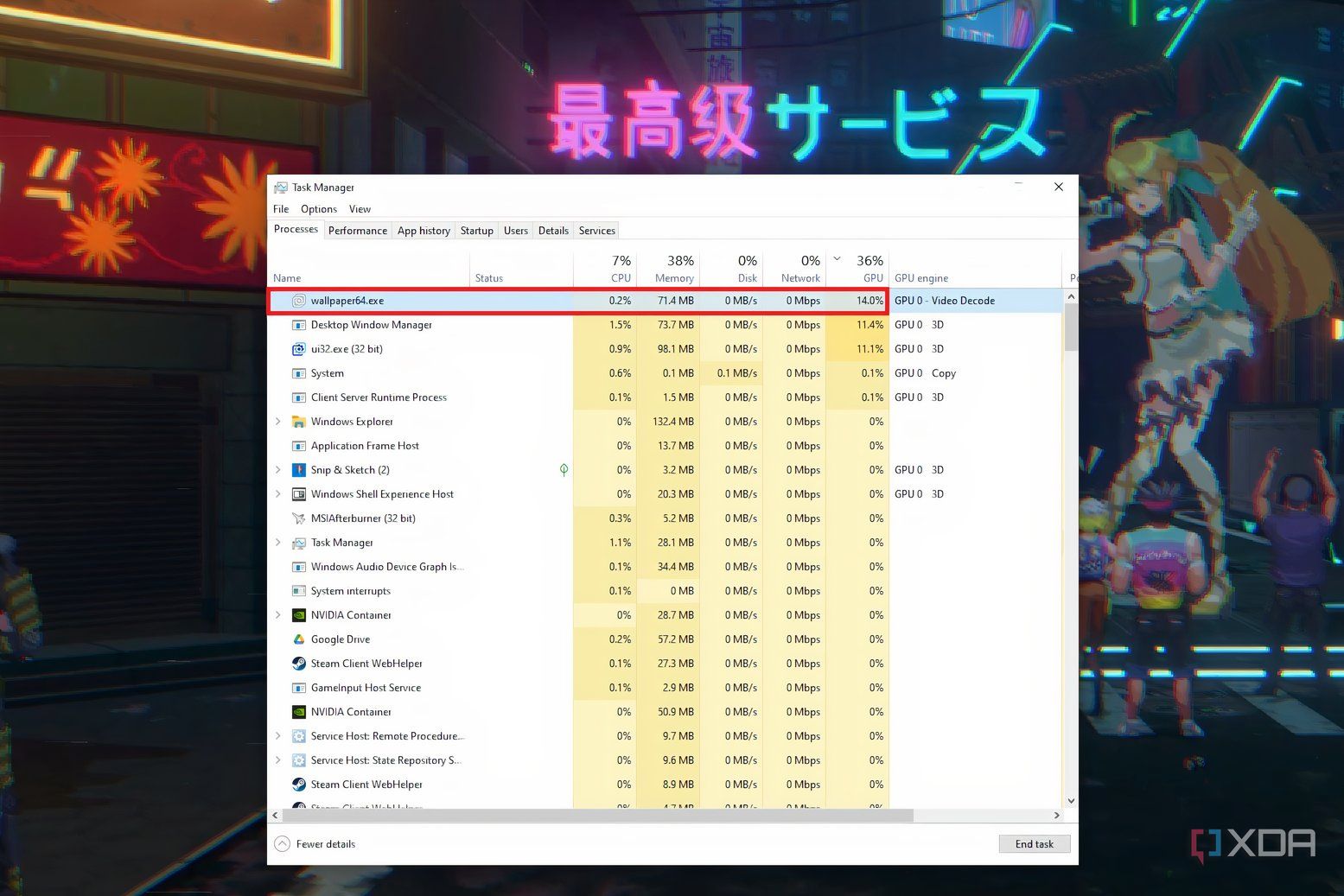Open the Options menu
The height and width of the screenshot is (896, 1344).
(318, 209)
